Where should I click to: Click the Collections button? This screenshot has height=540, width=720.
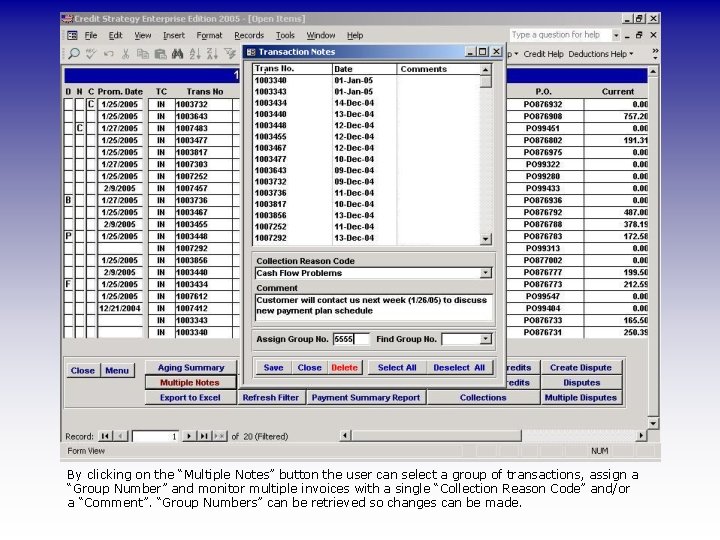483,398
